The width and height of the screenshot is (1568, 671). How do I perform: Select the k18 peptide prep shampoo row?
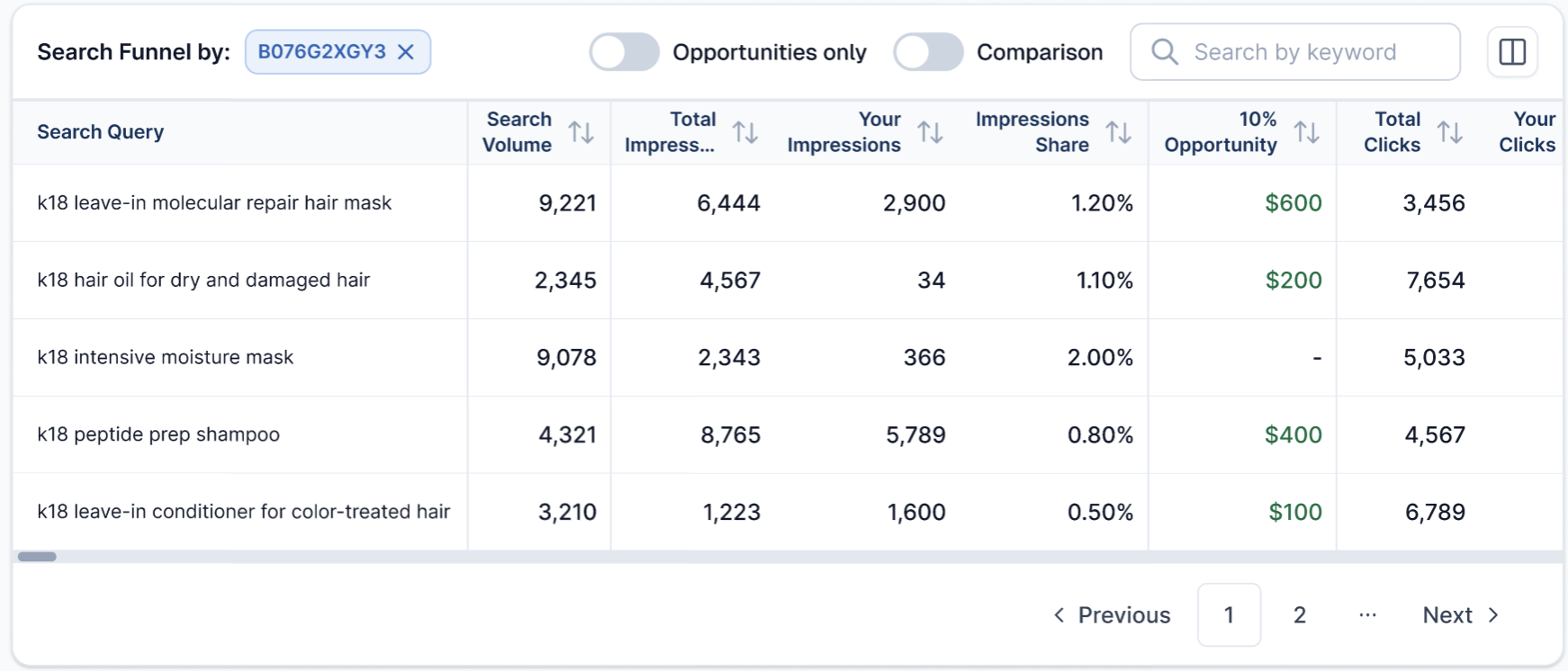click(x=158, y=434)
